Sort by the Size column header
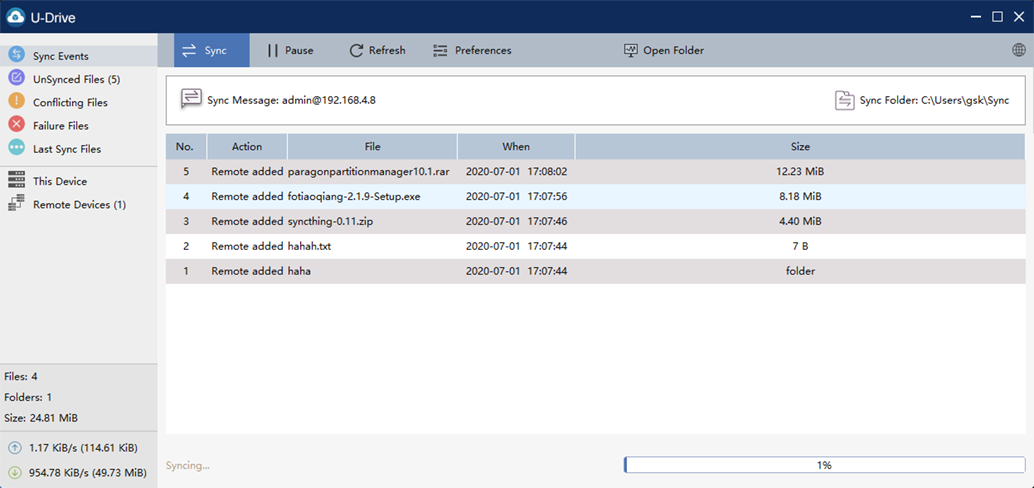The image size is (1034, 488). 801,146
